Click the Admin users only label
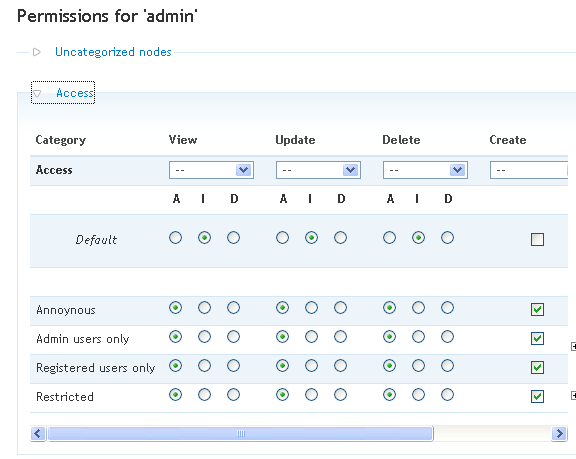576x459 pixels. pos(83,339)
